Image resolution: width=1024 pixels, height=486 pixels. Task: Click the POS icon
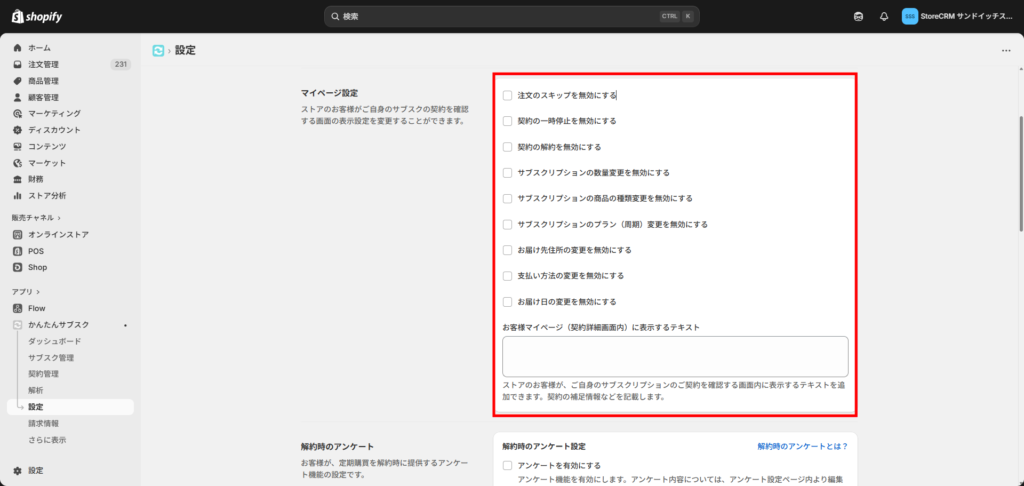18,251
